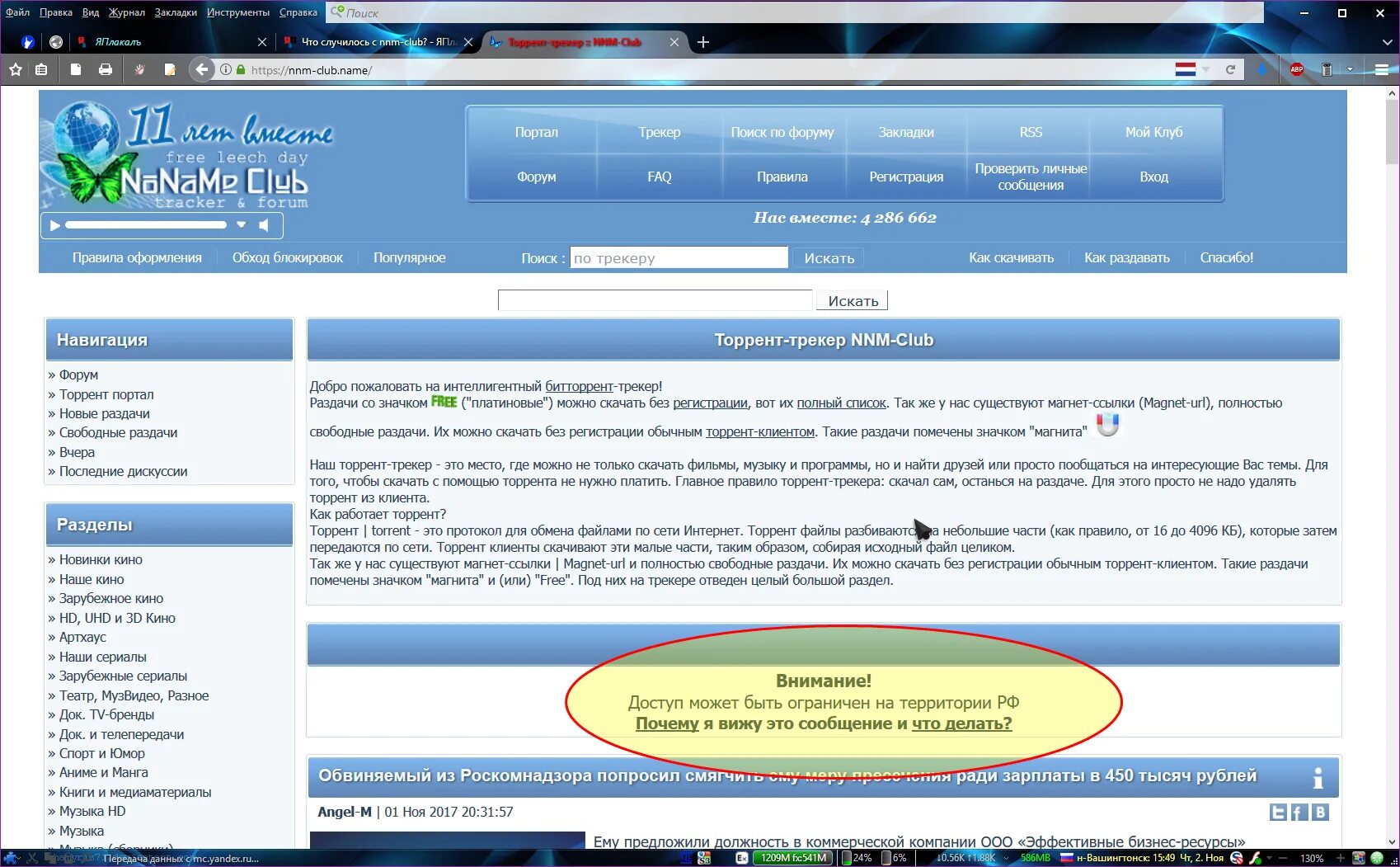Click Искать beside tracker search field
This screenshot has width=1400, height=867.
tap(829, 258)
